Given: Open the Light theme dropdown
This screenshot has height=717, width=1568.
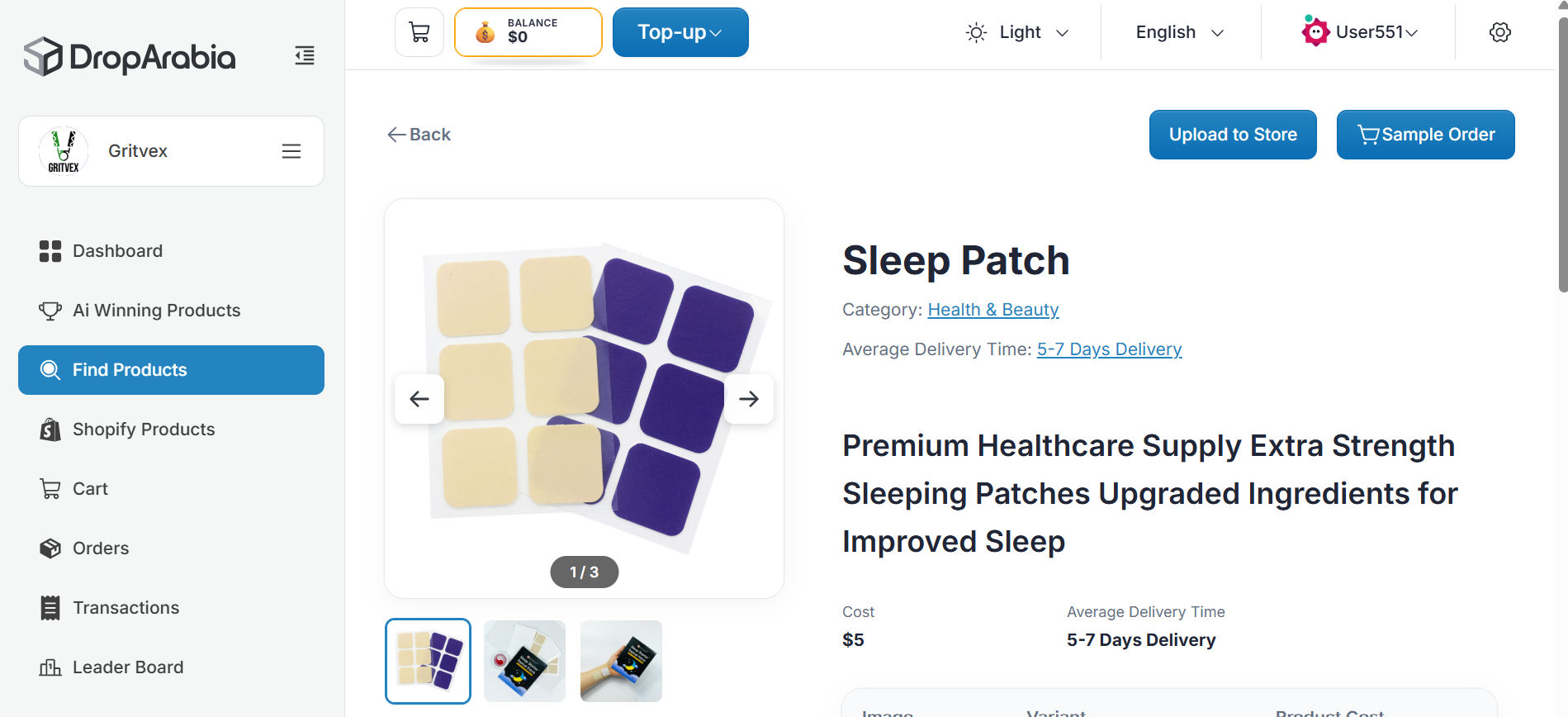Looking at the screenshot, I should pos(1017,32).
